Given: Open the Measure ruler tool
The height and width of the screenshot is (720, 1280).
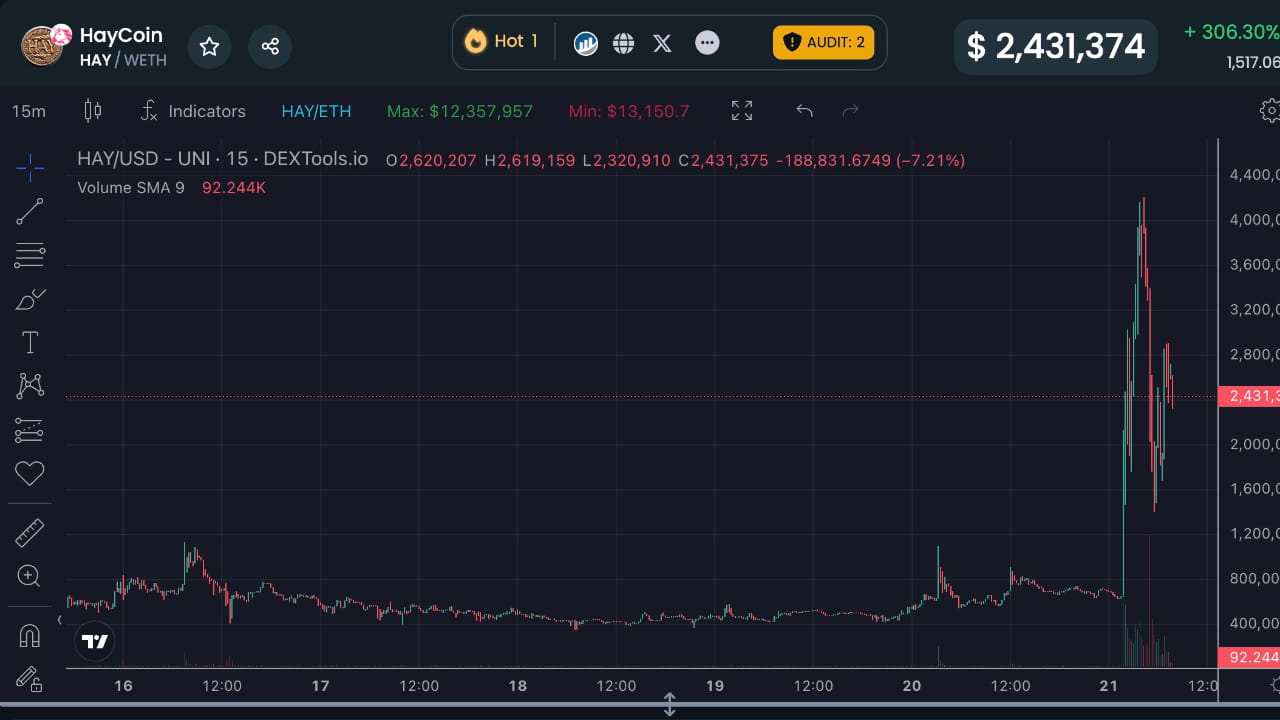Looking at the screenshot, I should [30, 531].
